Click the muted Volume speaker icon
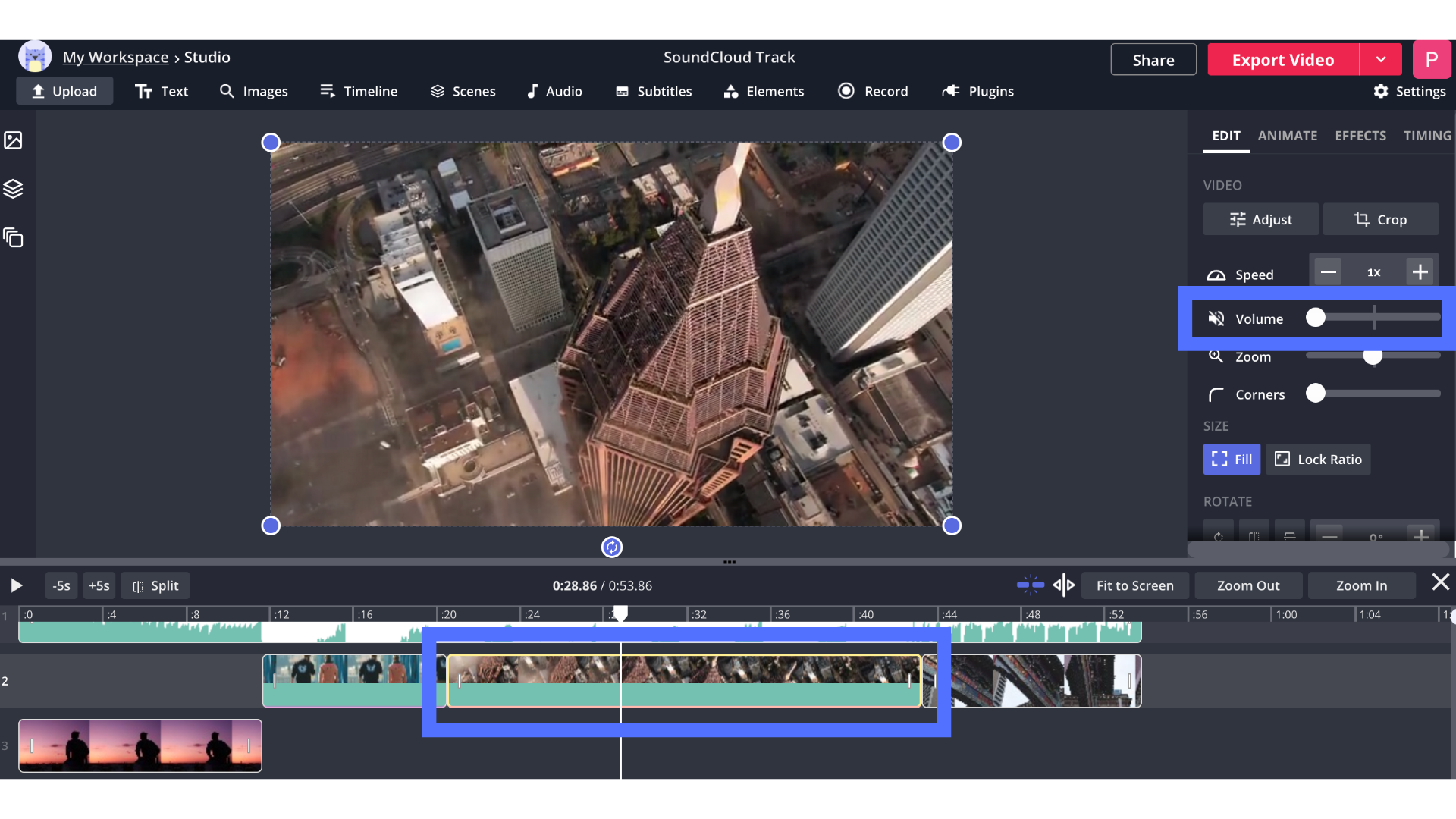 tap(1216, 318)
